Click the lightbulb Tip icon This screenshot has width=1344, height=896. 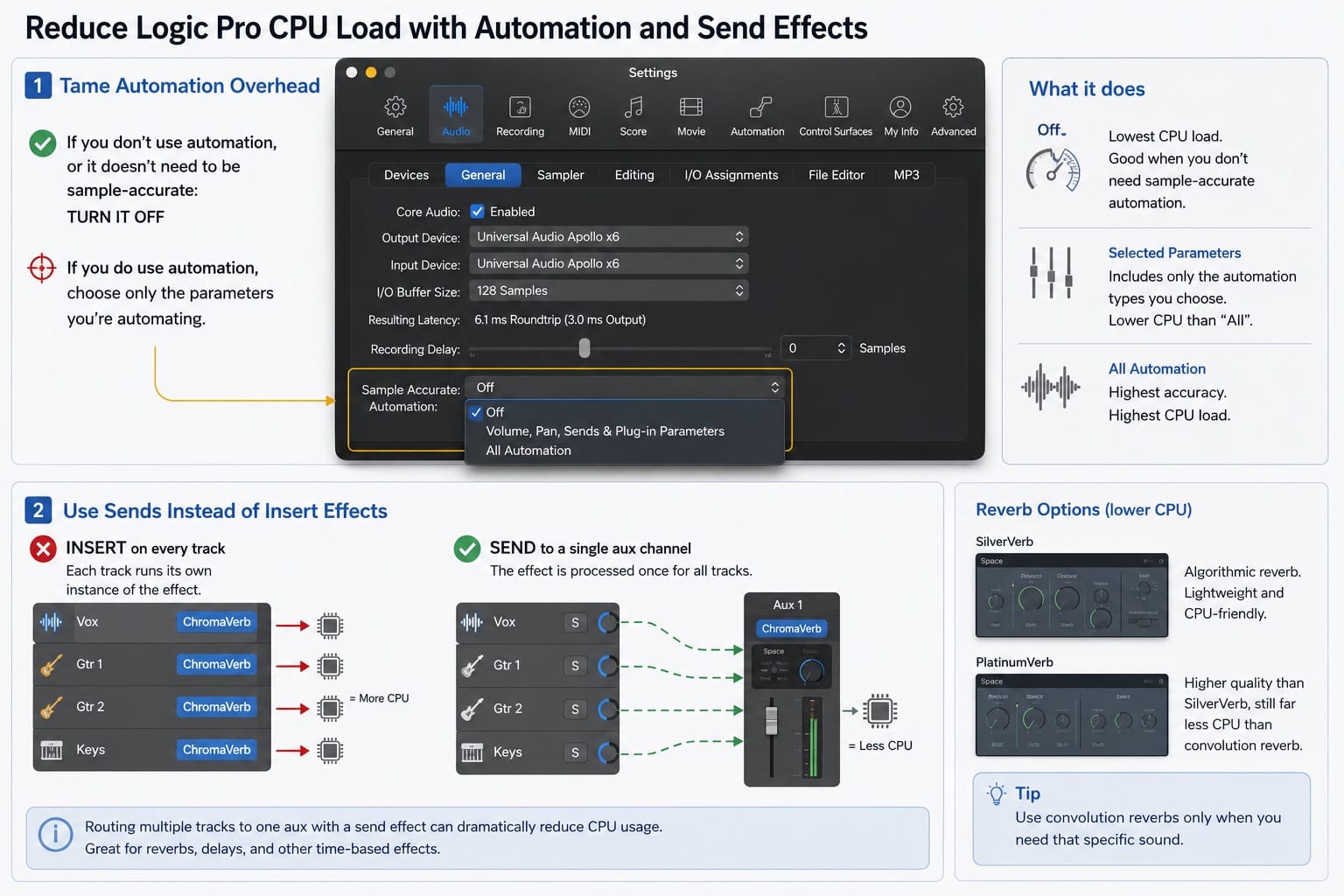tap(997, 794)
